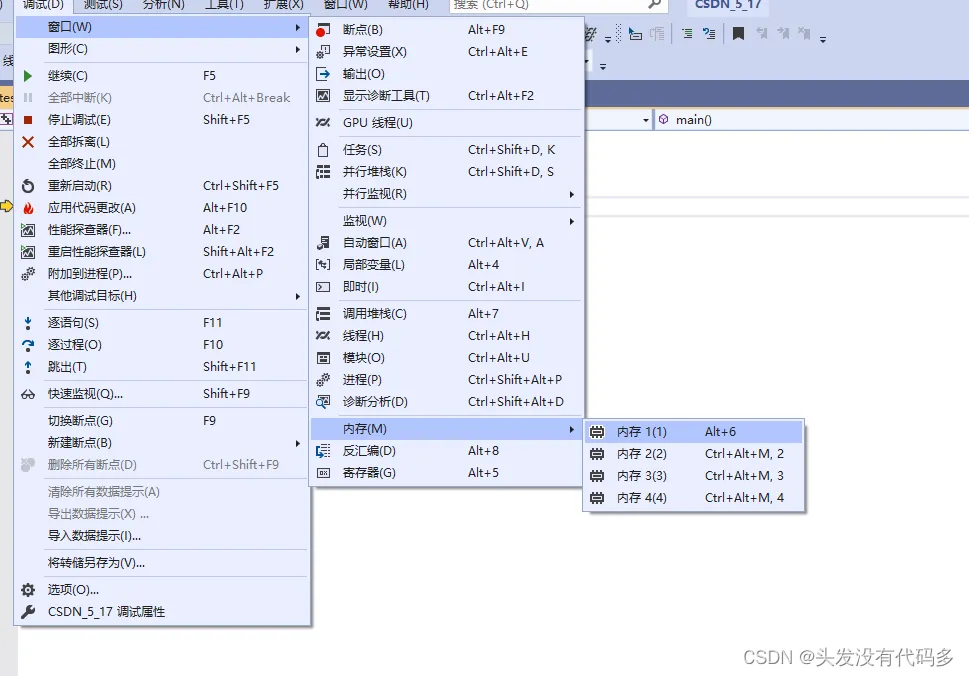
Task: Choose GPU 线程(U) menu entry
Action: 446,123
